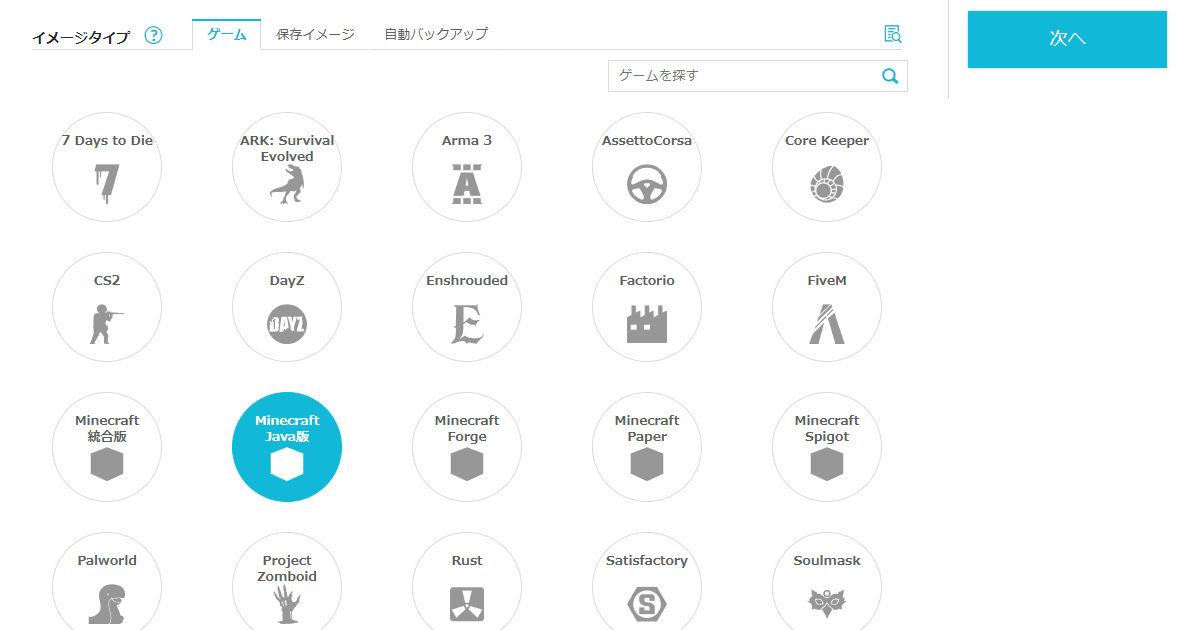Select the 7 Days to Die game image

click(107, 167)
